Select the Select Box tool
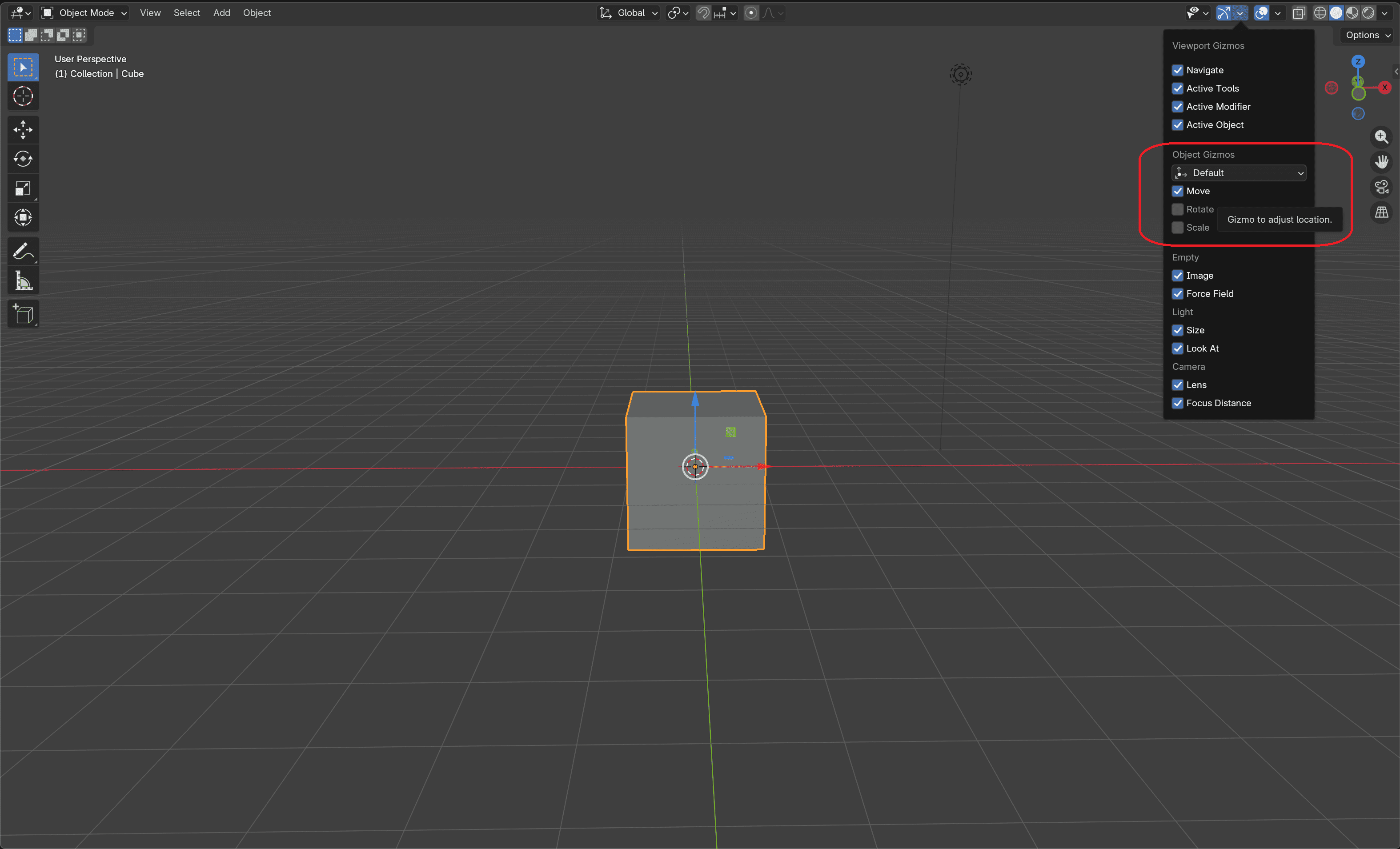The height and width of the screenshot is (849, 1400). [23, 68]
